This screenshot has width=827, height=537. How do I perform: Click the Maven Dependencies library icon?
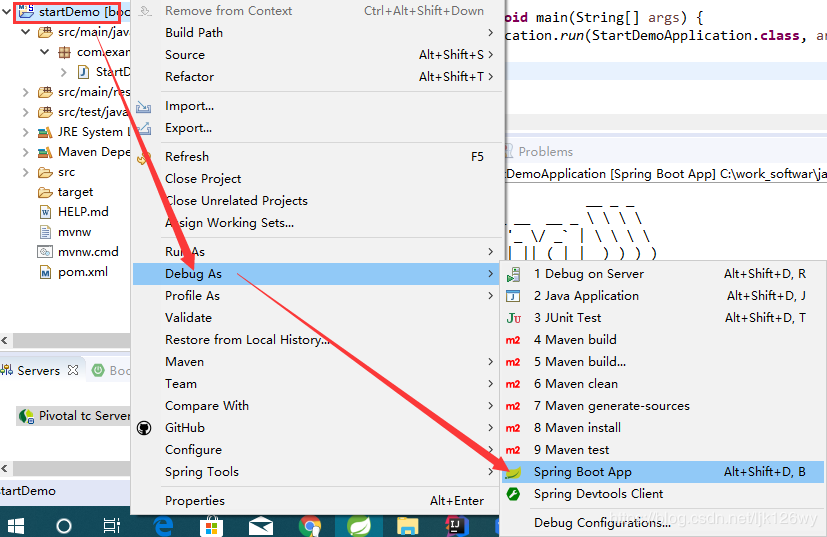pos(45,152)
